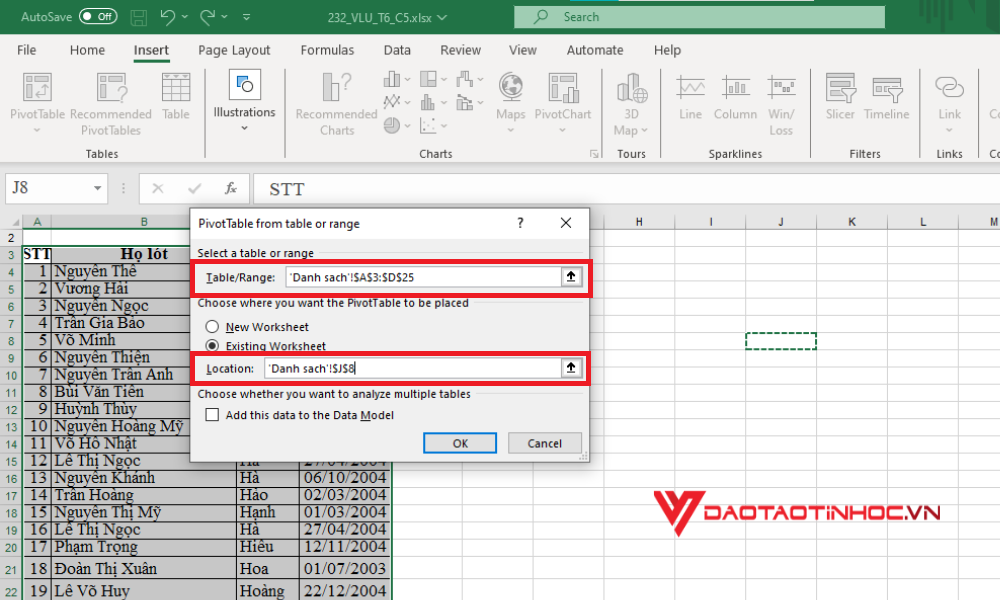This screenshot has width=1000, height=600.
Task: Click the Timeline filter icon
Action: [887, 90]
